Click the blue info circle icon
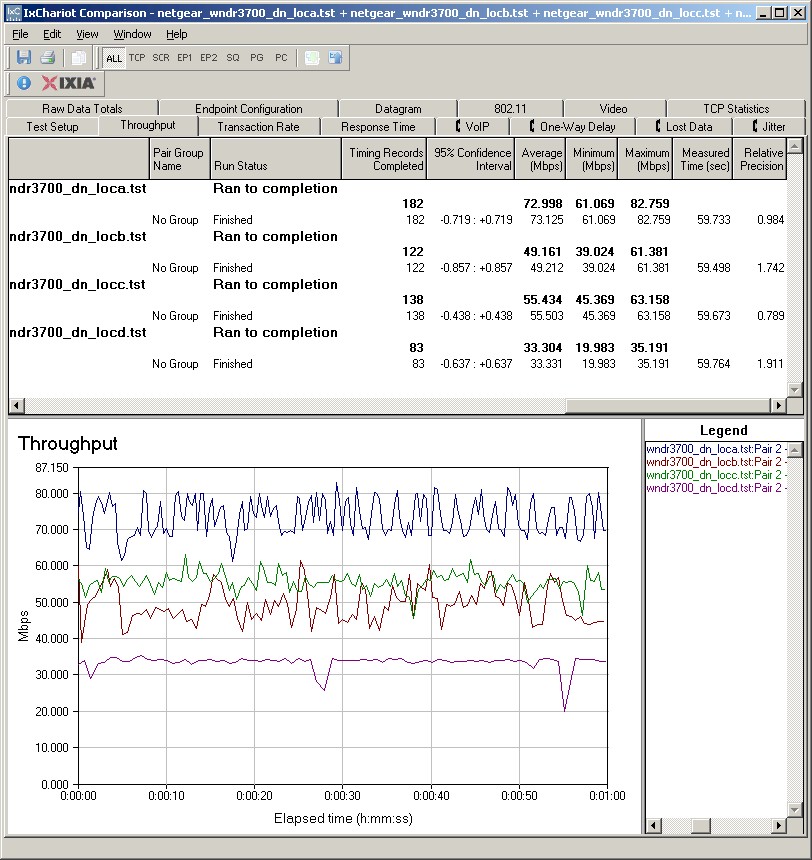Screen dimensions: 812x860 [24, 83]
